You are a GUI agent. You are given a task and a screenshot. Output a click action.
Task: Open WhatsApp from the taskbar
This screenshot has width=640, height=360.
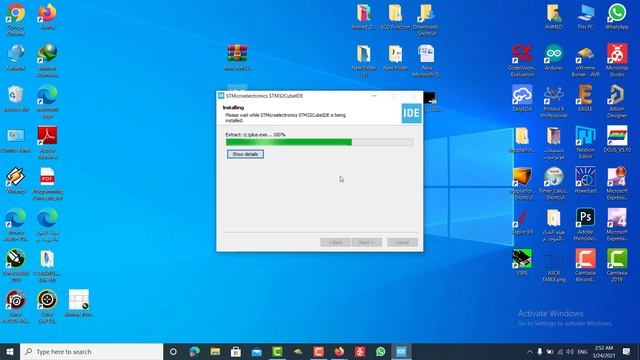(x=380, y=351)
